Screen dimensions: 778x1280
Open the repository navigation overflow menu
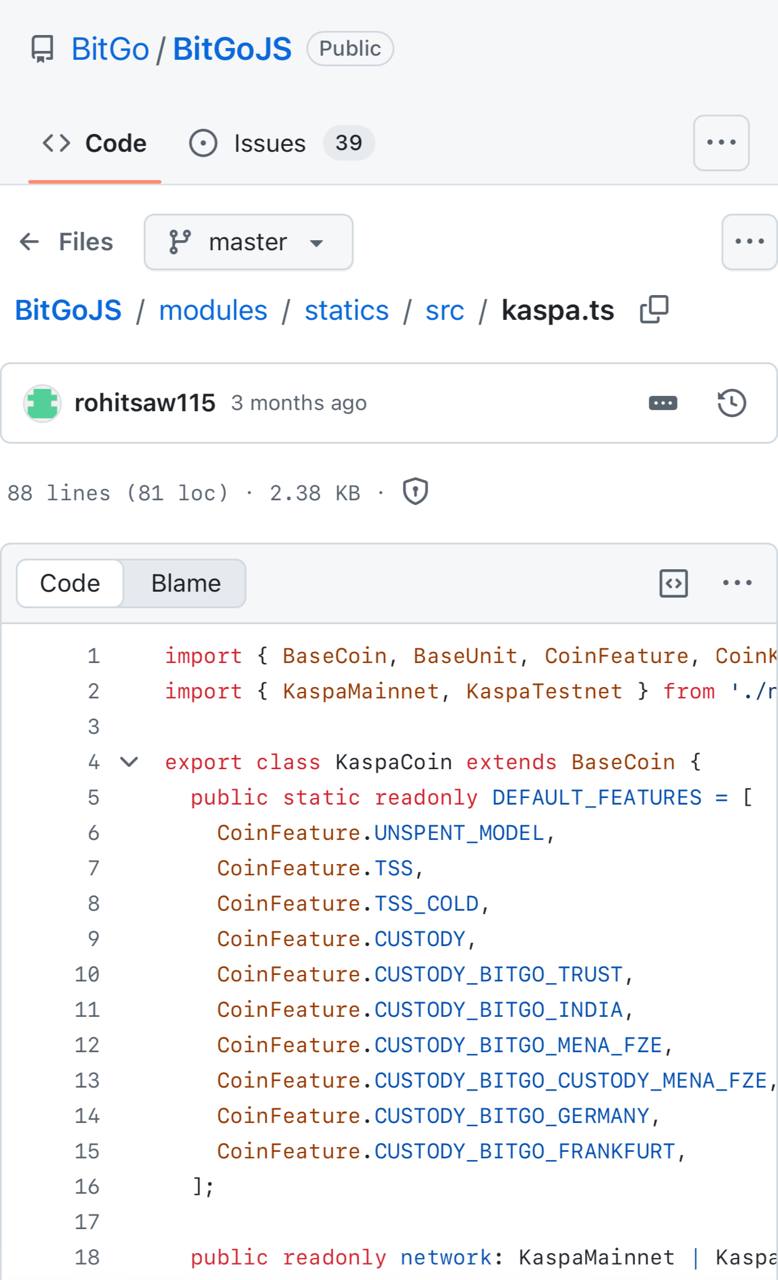[x=721, y=143]
